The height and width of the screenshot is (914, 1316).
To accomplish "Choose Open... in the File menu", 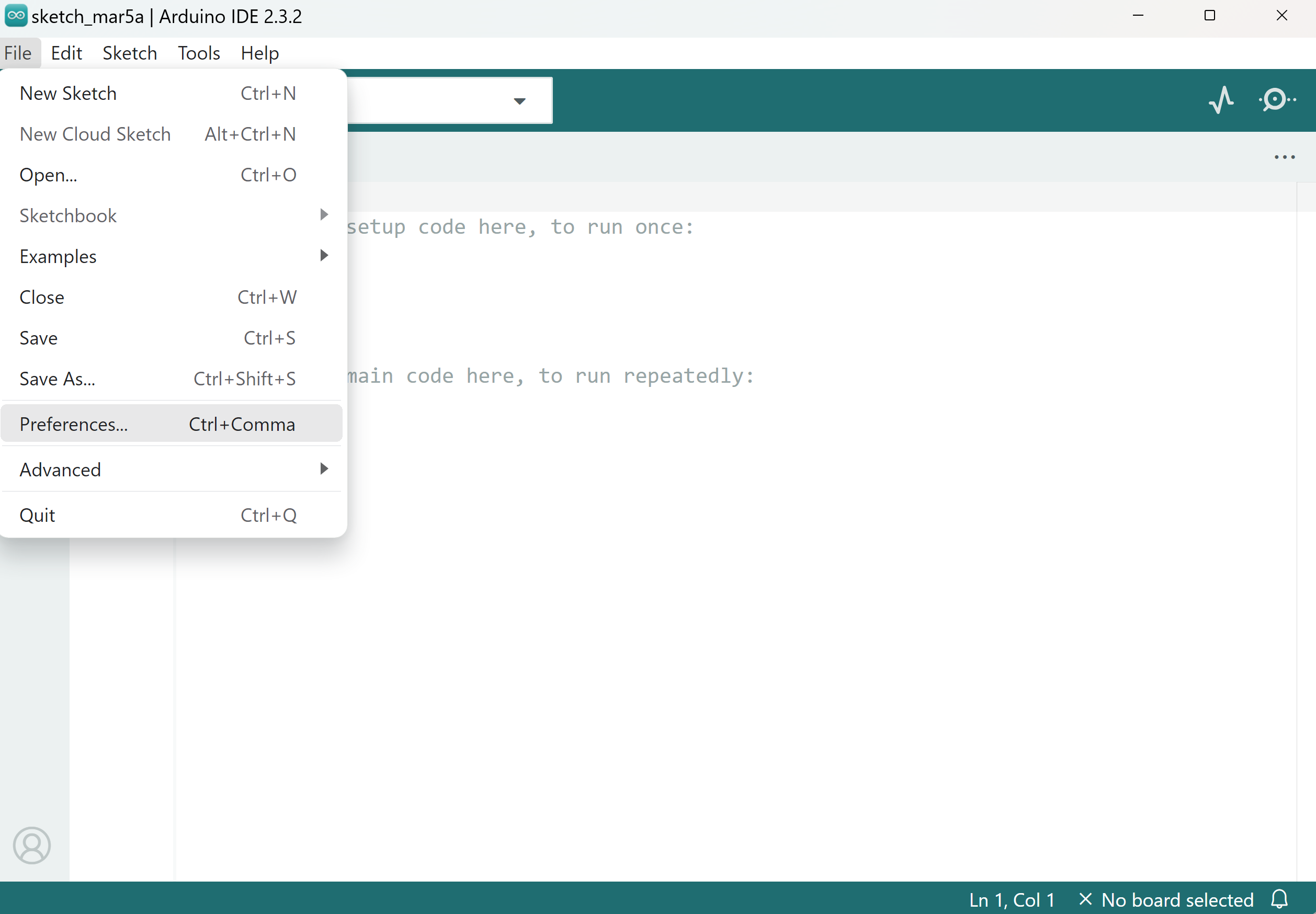I will (172, 175).
